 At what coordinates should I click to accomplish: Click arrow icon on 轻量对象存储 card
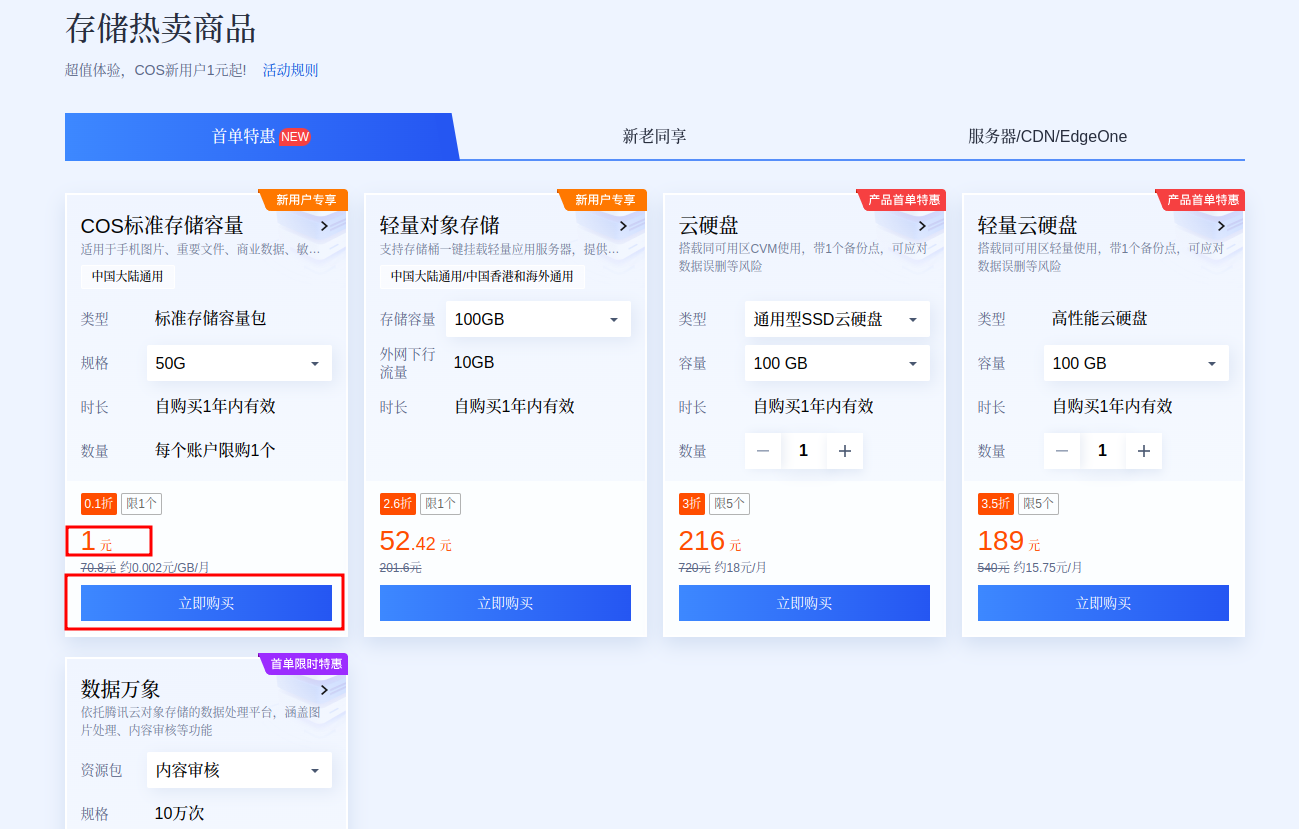point(623,226)
